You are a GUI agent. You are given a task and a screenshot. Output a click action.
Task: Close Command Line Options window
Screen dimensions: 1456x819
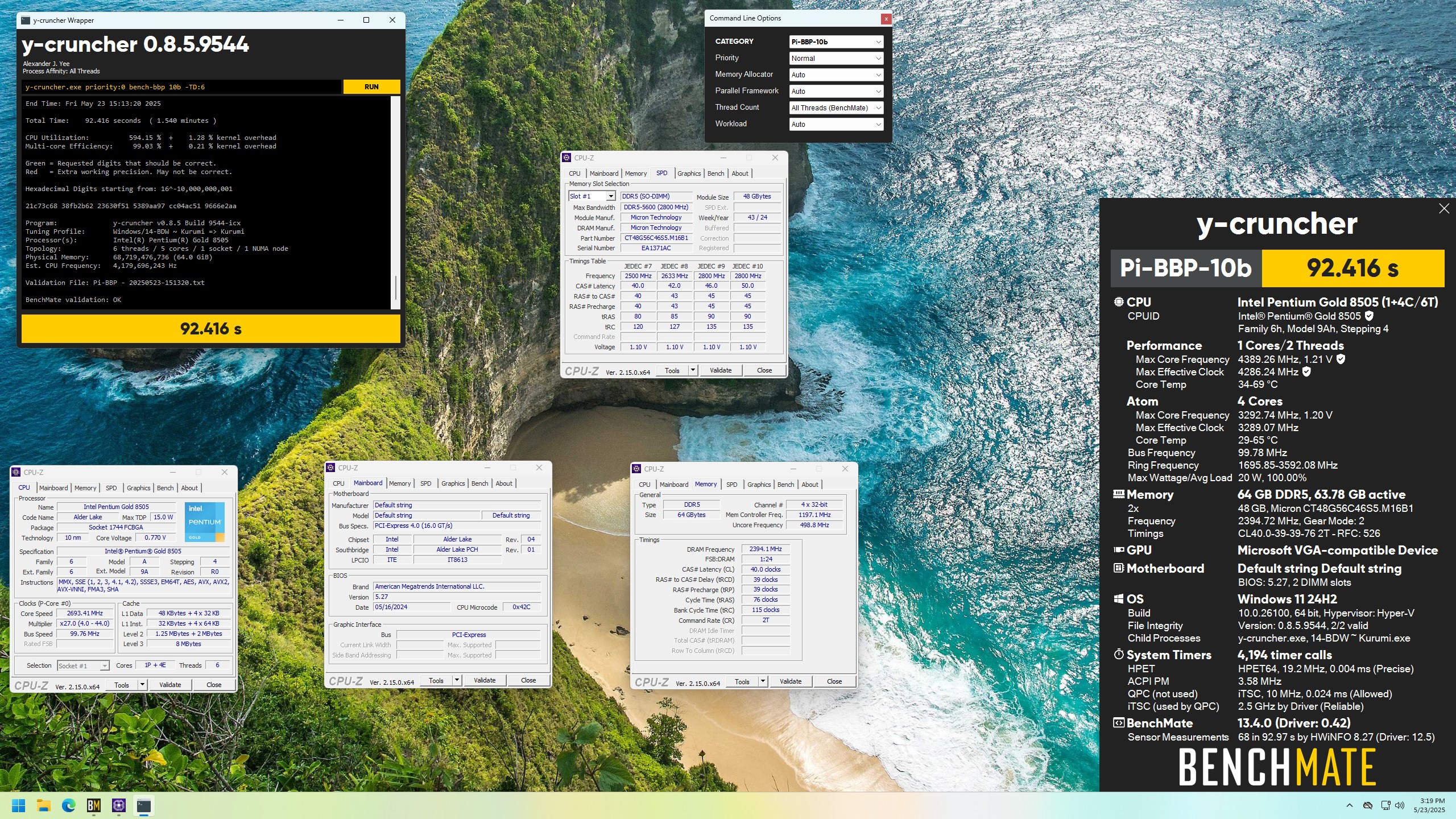point(886,19)
